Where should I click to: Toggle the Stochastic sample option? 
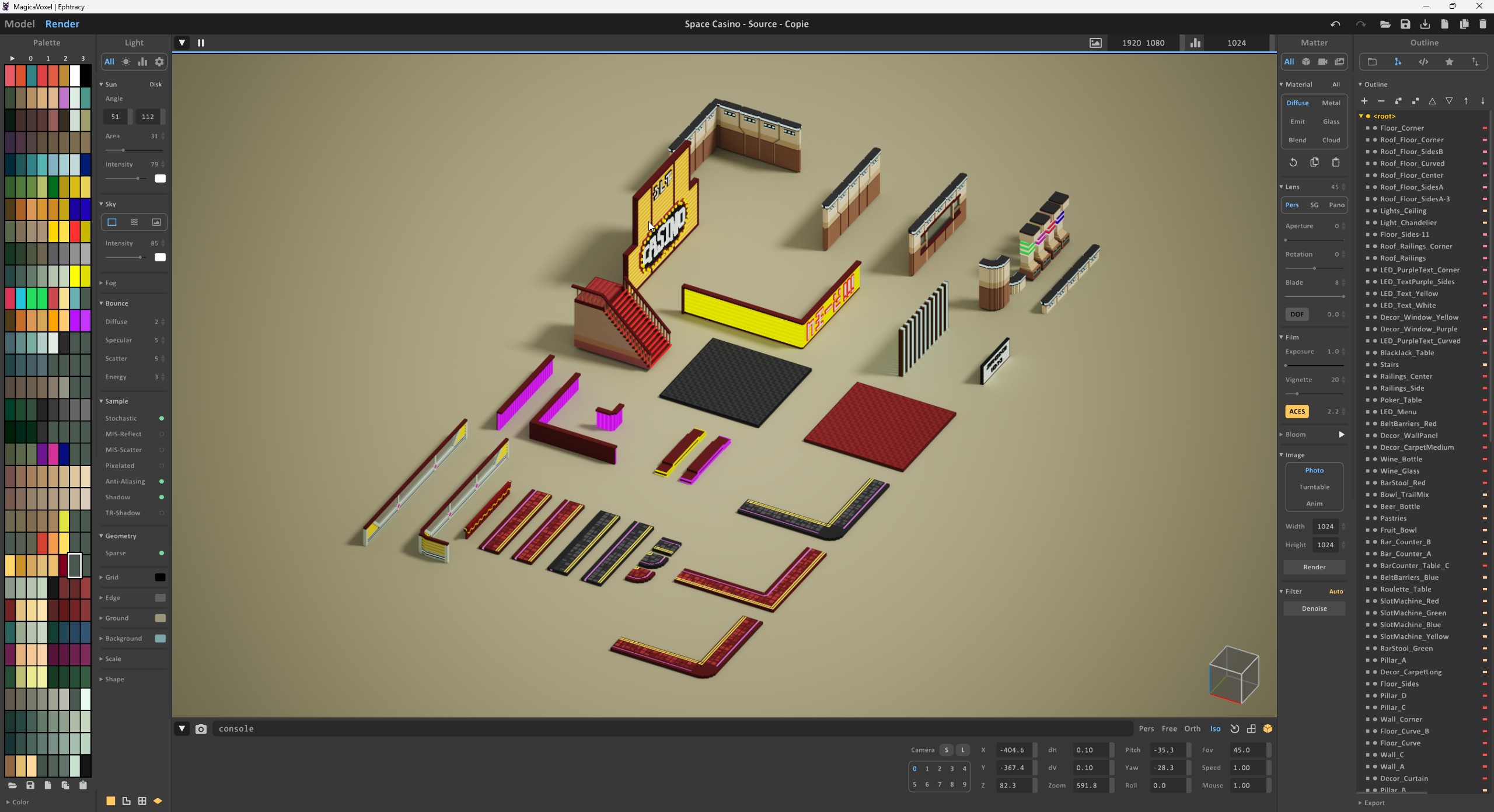[x=162, y=418]
